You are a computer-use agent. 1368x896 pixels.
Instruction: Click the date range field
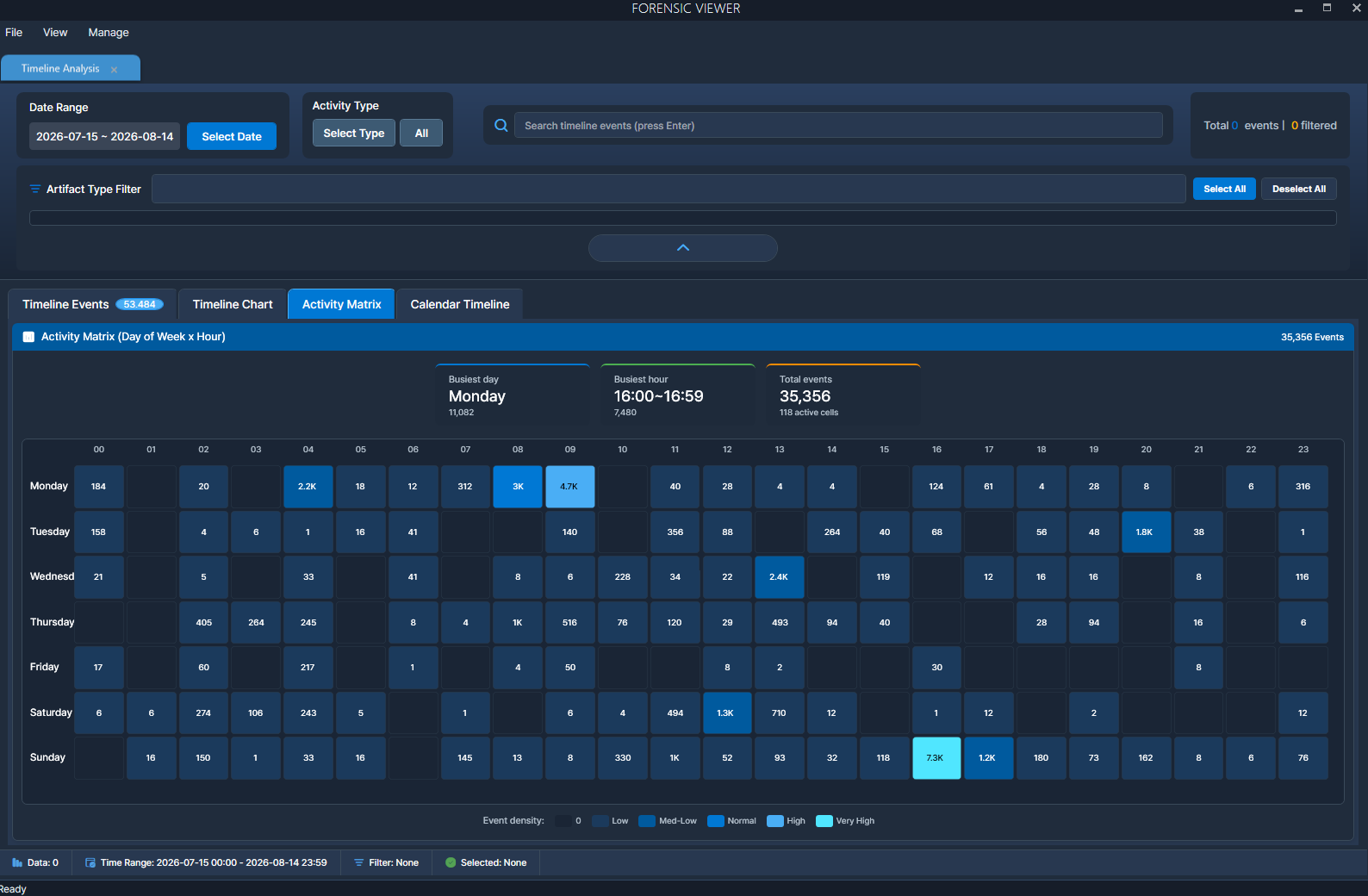tap(105, 136)
